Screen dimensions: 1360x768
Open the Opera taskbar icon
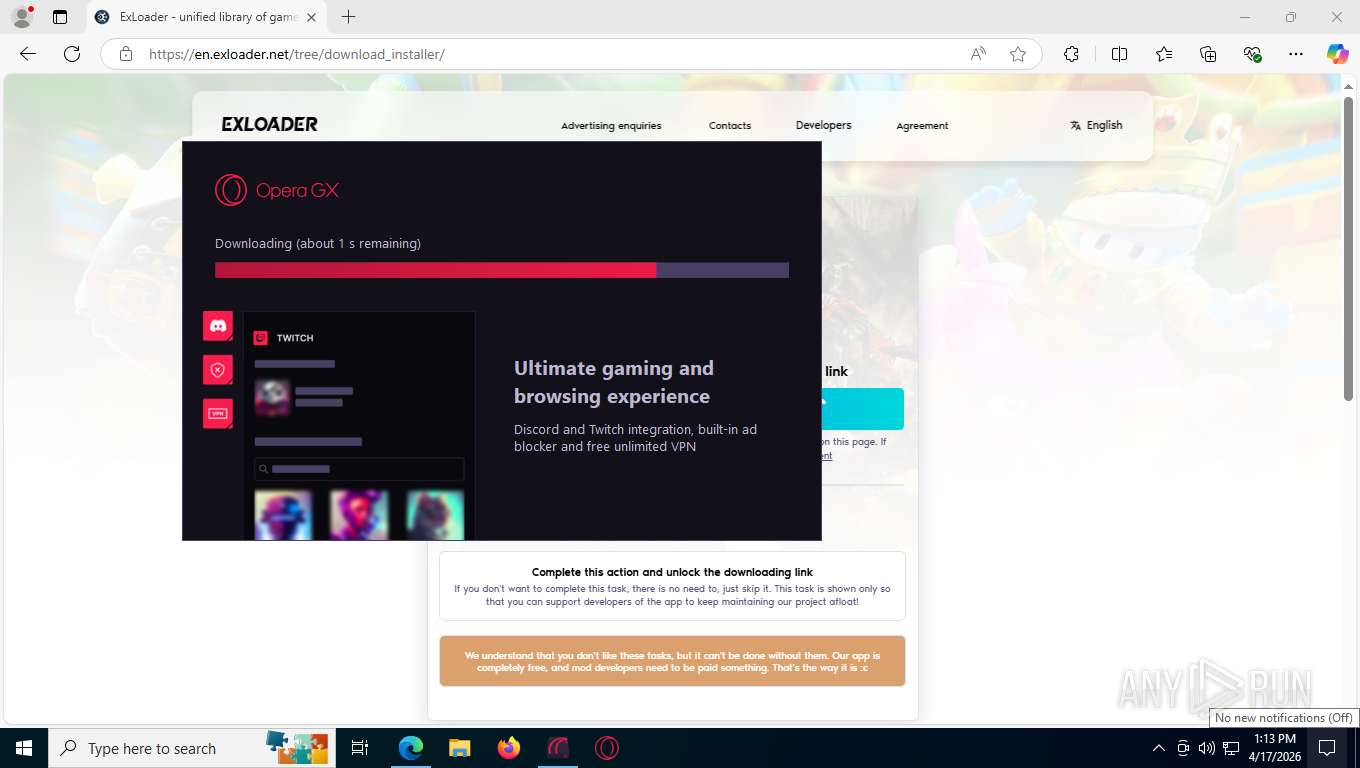[607, 748]
